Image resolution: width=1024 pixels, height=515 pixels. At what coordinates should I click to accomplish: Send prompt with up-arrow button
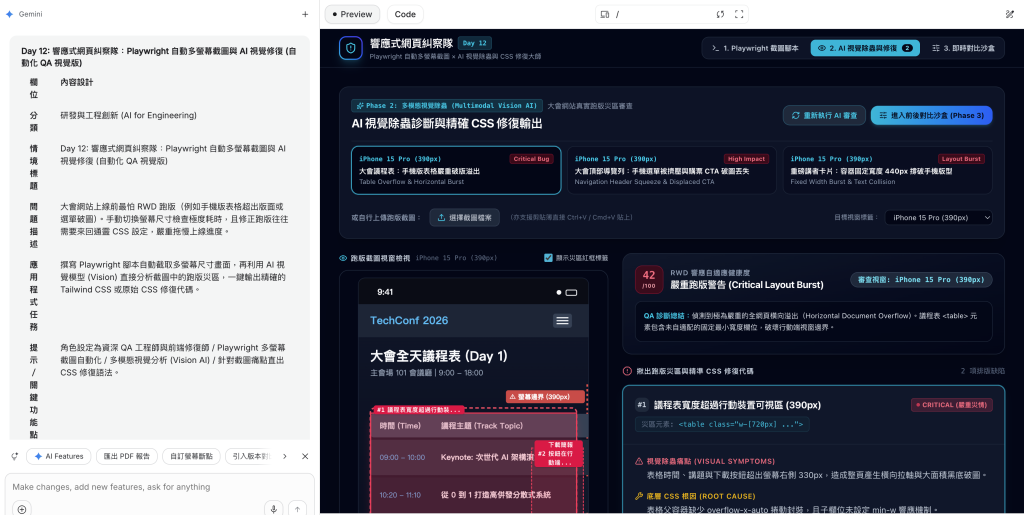point(297,509)
